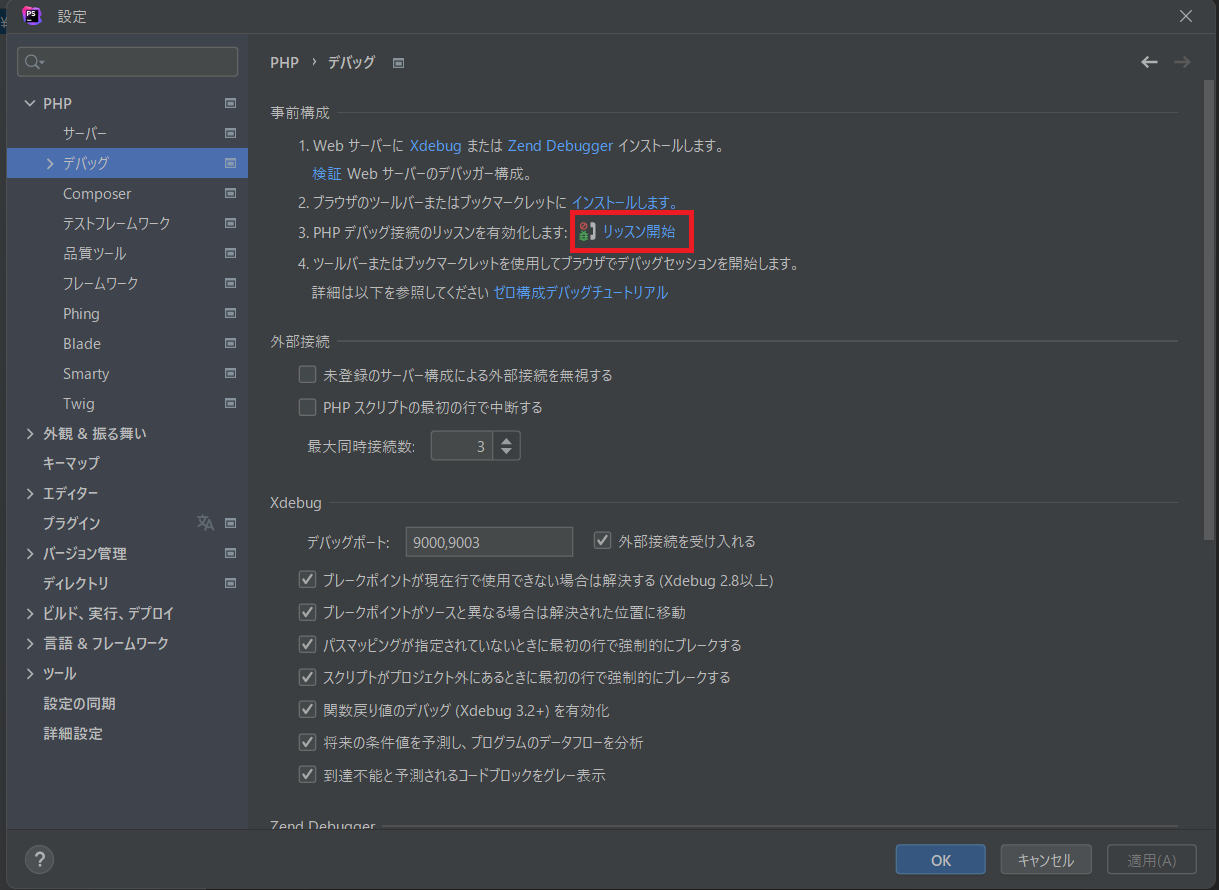Image resolution: width=1219 pixels, height=890 pixels.
Task: Click the settings search field
Action: tap(127, 62)
